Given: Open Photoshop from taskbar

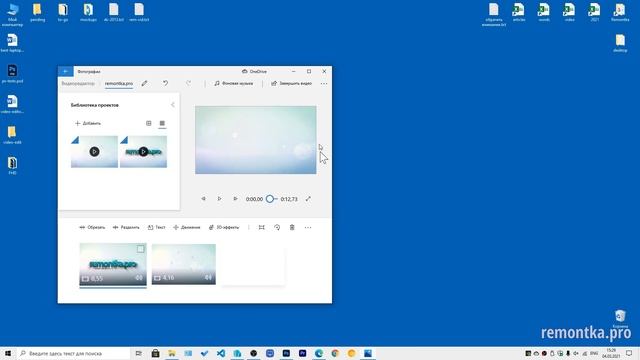Looking at the screenshot, I should click(286, 353).
